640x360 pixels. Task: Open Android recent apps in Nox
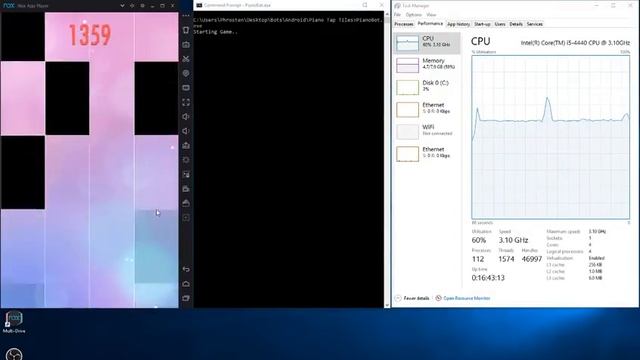pyautogui.click(x=186, y=298)
